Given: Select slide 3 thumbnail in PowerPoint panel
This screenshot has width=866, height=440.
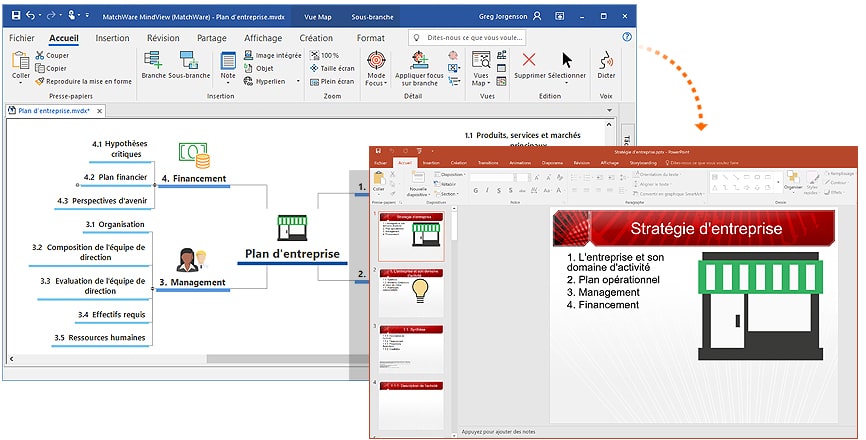Looking at the screenshot, I should (x=411, y=349).
